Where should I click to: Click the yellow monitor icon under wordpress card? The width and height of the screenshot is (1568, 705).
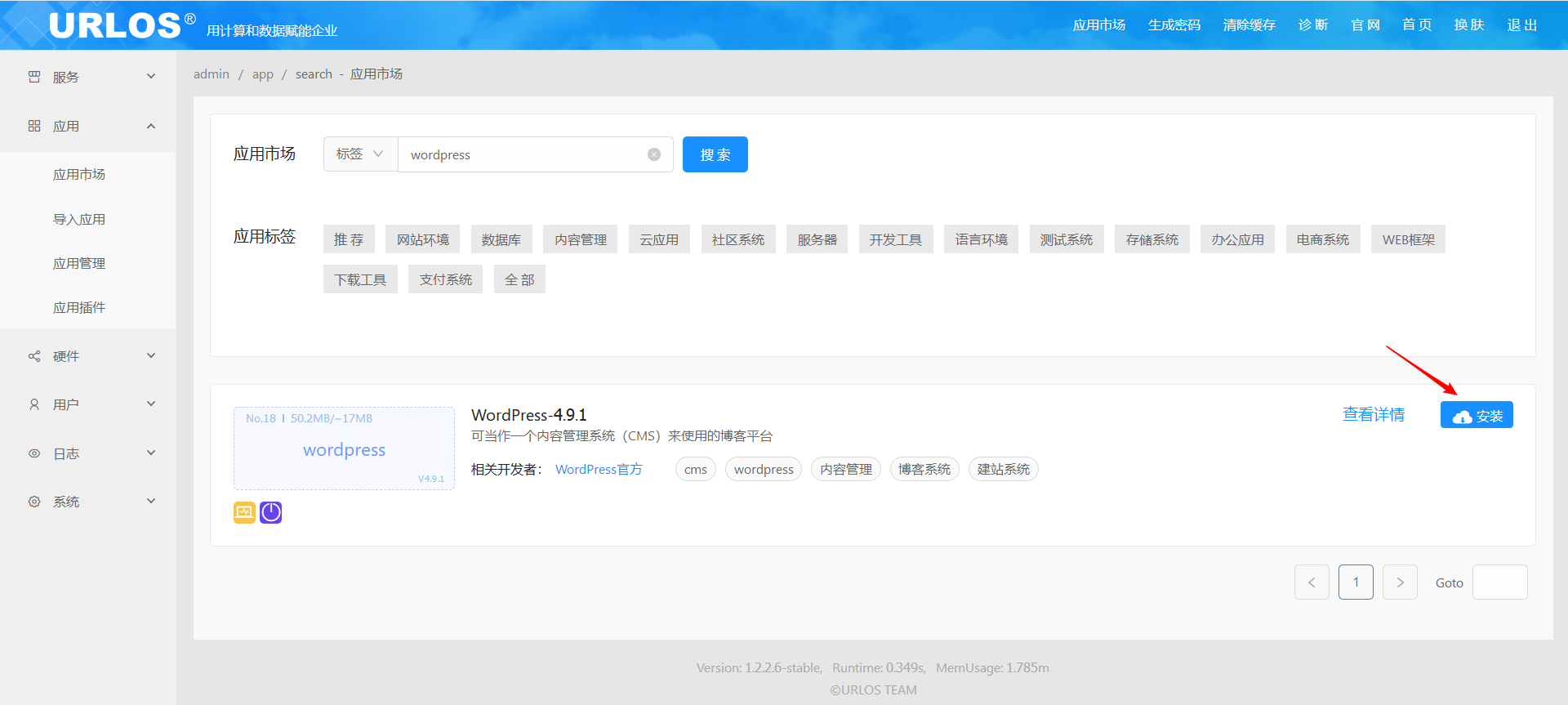click(x=245, y=512)
